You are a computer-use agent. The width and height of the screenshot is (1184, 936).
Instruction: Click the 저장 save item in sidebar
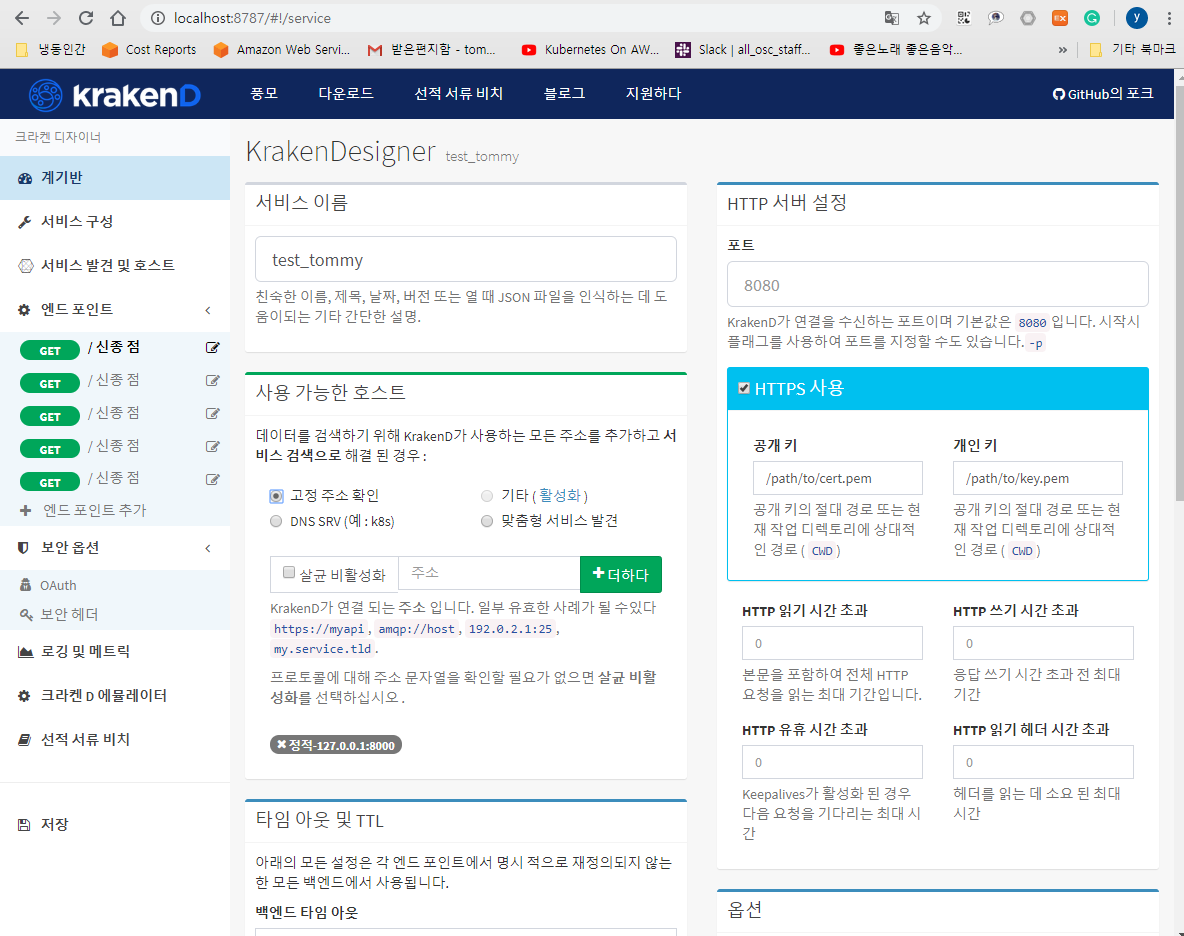click(115, 824)
